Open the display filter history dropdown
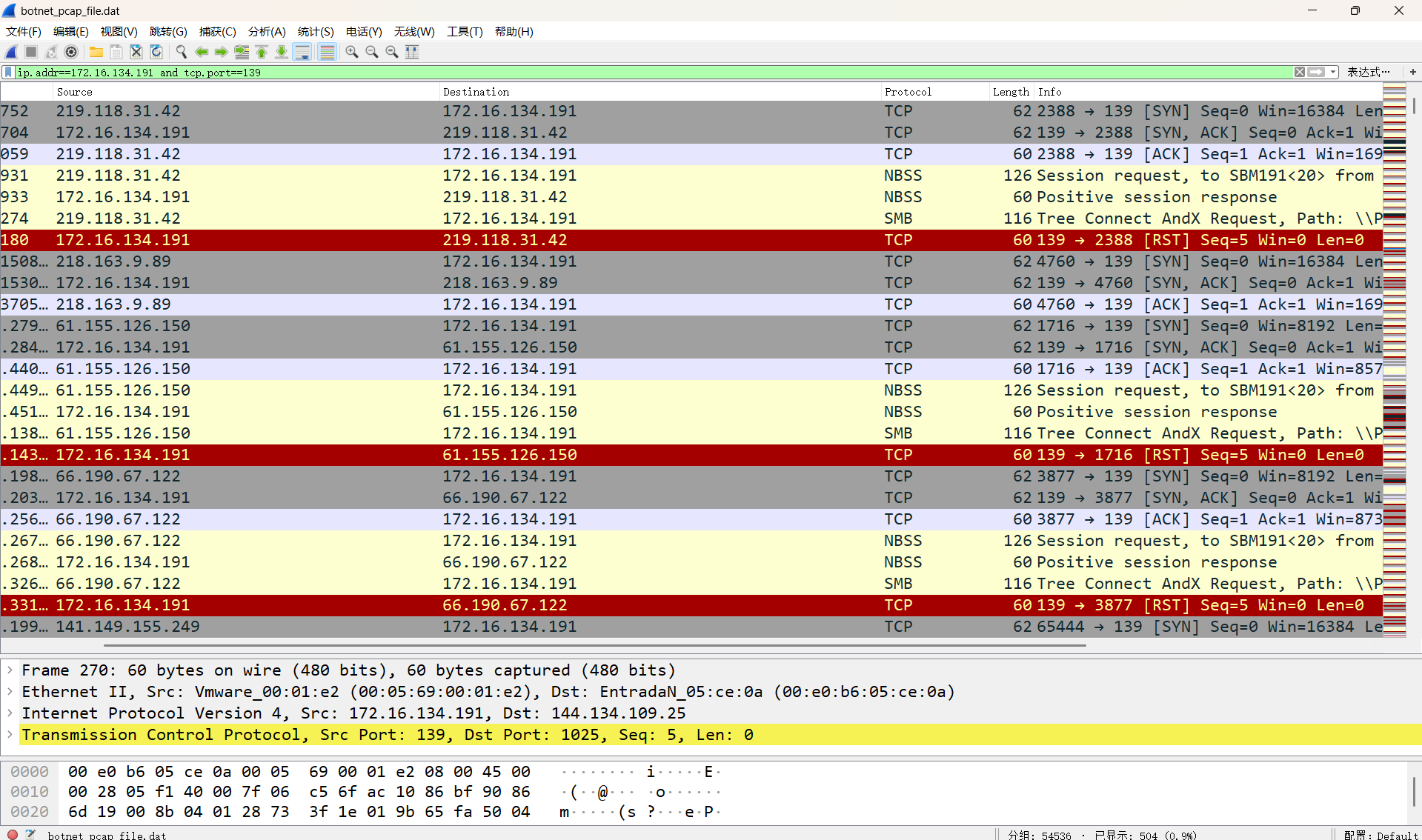This screenshot has width=1422, height=840. point(1333,72)
